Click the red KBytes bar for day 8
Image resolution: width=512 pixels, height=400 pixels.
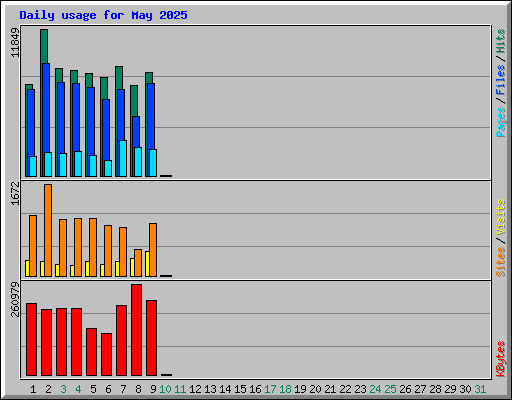[x=136, y=330]
